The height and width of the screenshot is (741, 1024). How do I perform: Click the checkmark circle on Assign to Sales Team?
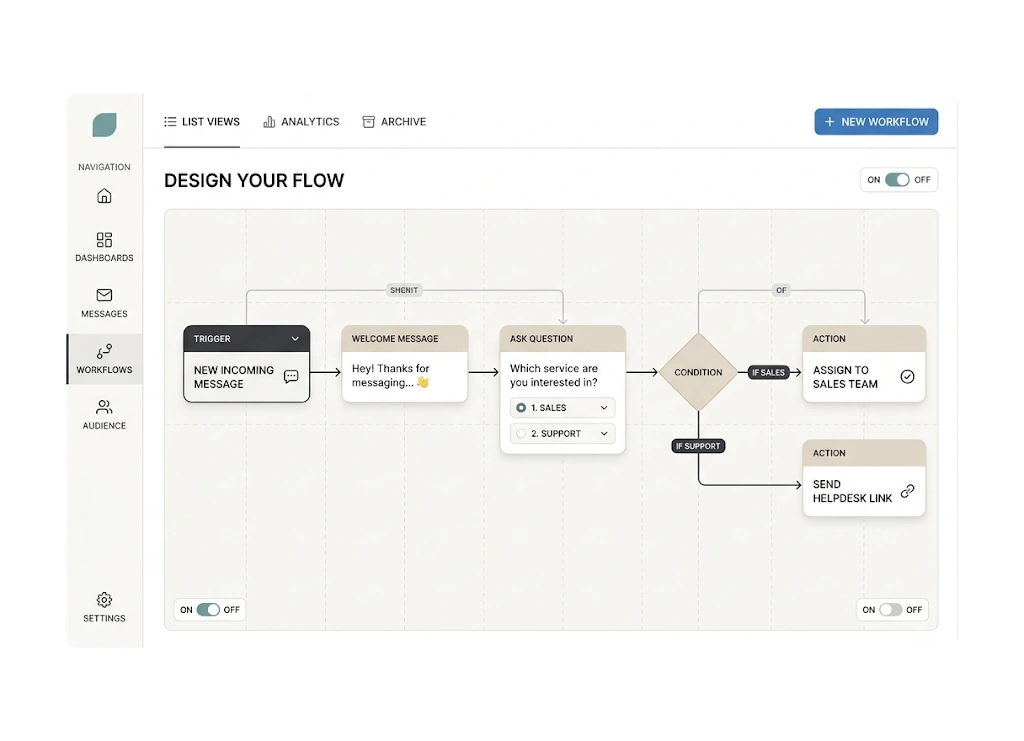coord(907,377)
